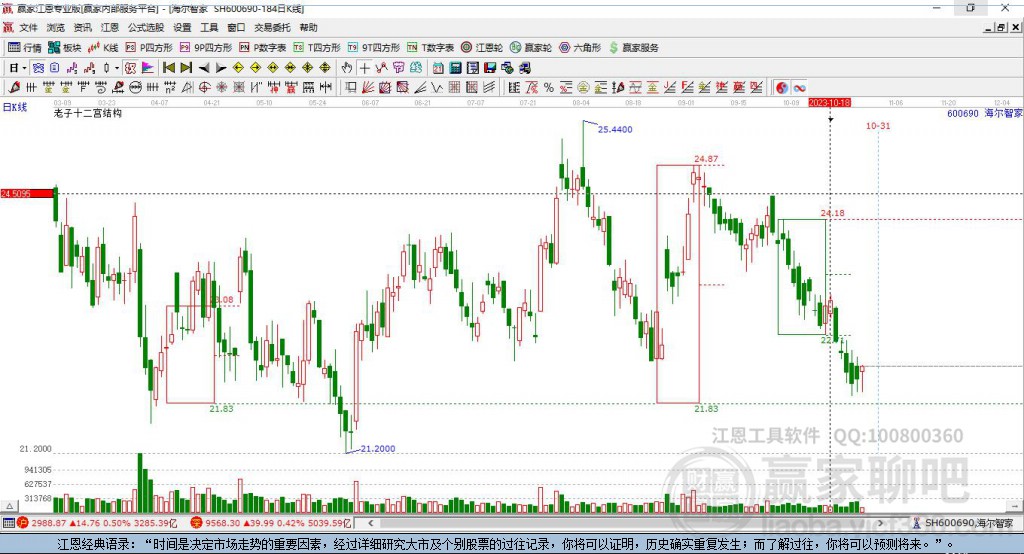The height and width of the screenshot is (554, 1024).
Task: Click the blue infinity symbol icon
Action: pos(799,88)
